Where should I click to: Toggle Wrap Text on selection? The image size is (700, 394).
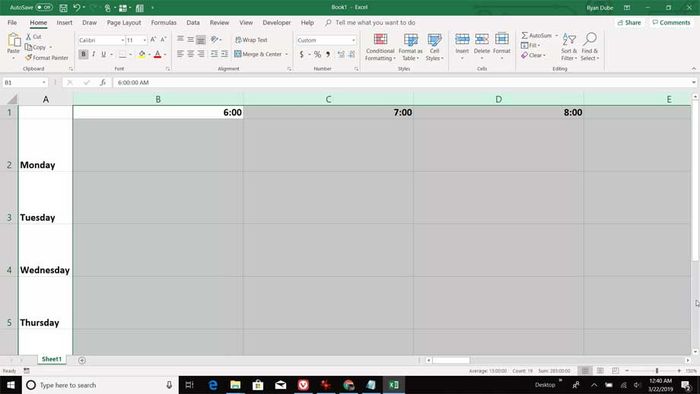[x=251, y=40]
